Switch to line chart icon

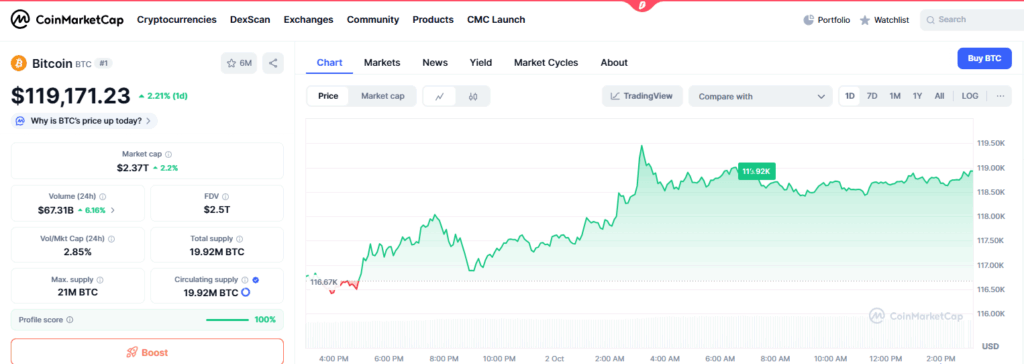(440, 96)
